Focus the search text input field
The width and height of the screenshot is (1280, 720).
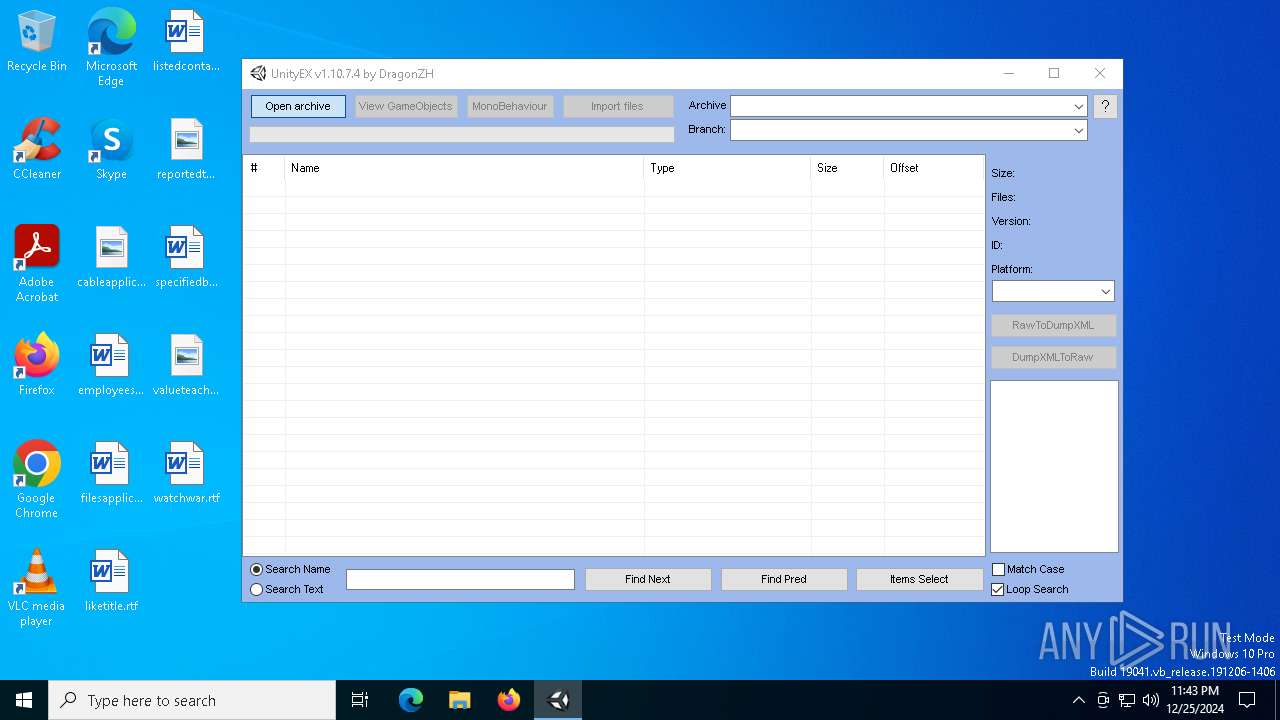pos(460,579)
